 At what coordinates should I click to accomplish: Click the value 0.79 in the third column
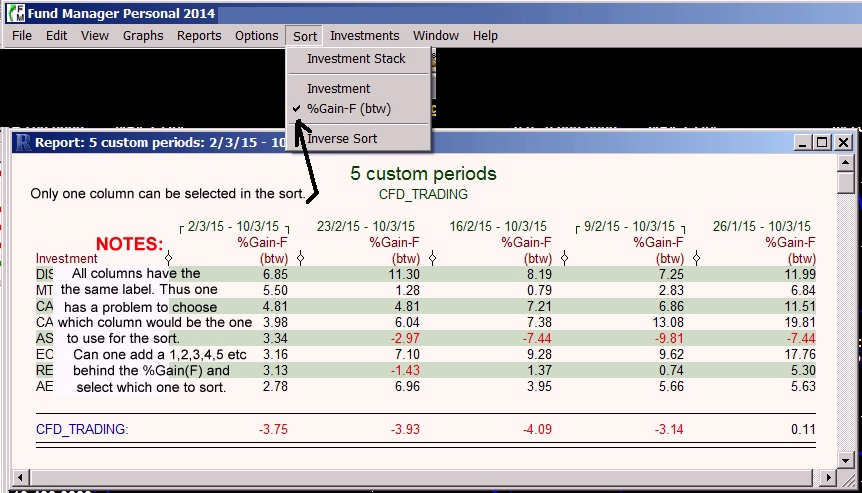point(539,290)
